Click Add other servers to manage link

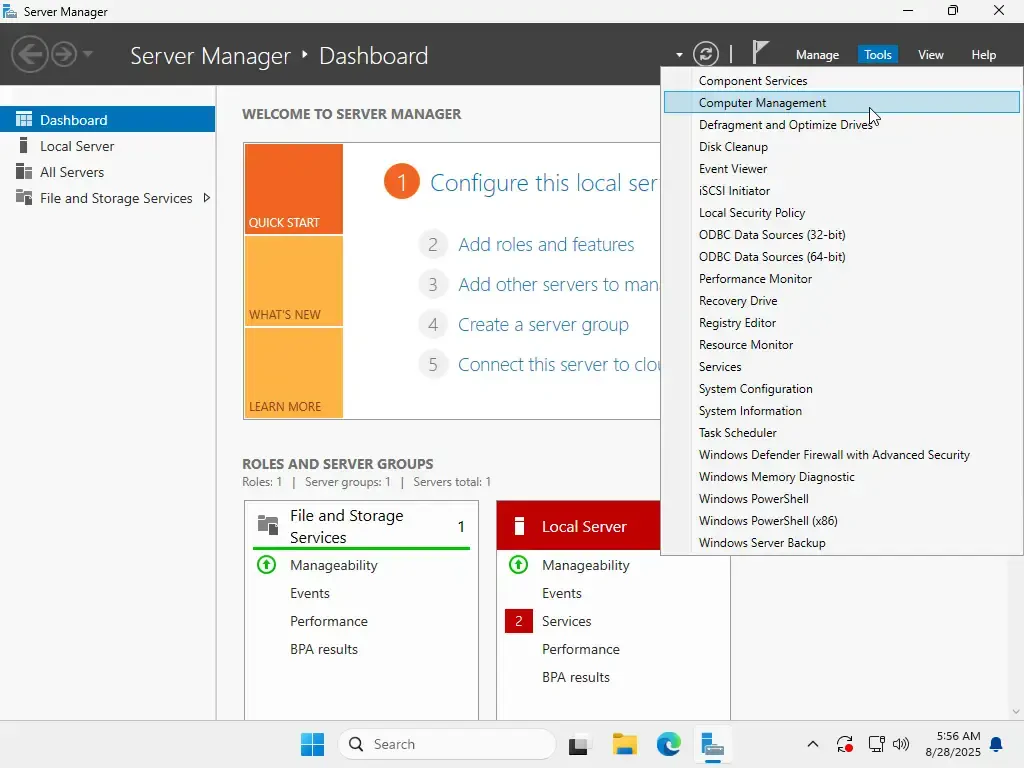(558, 284)
